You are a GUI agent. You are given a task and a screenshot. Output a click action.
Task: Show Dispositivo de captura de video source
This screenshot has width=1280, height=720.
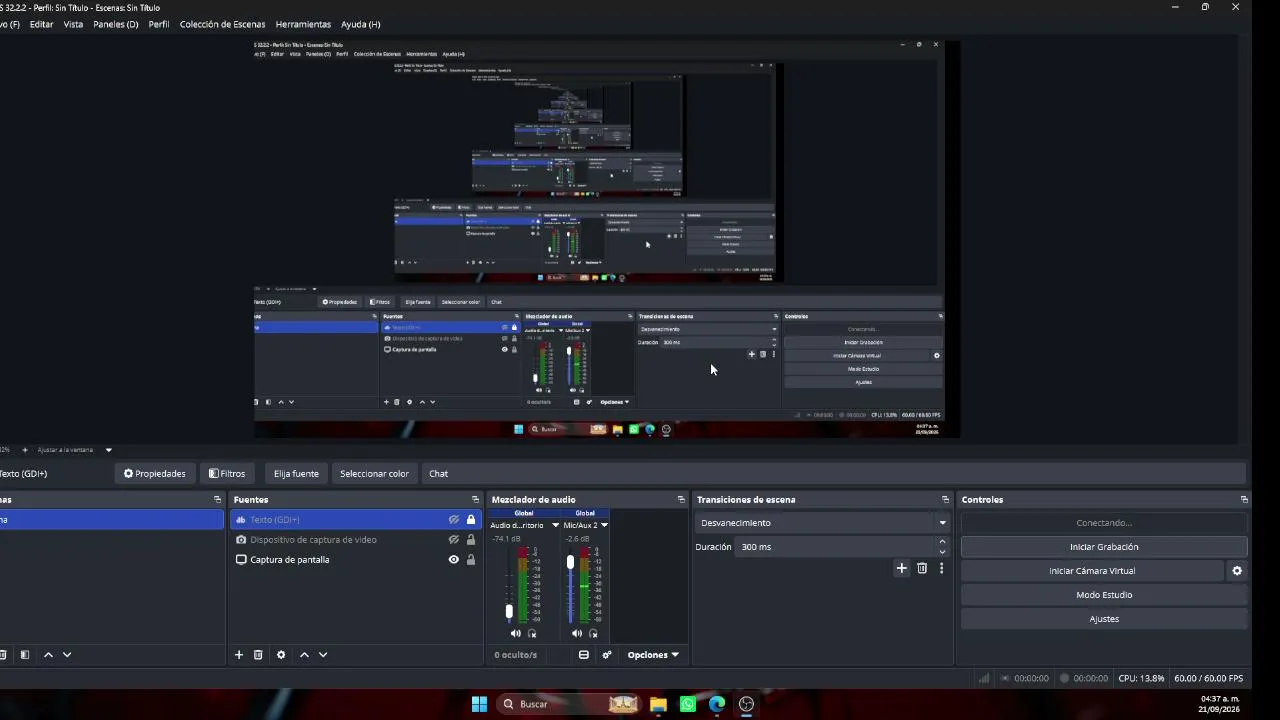[453, 540]
